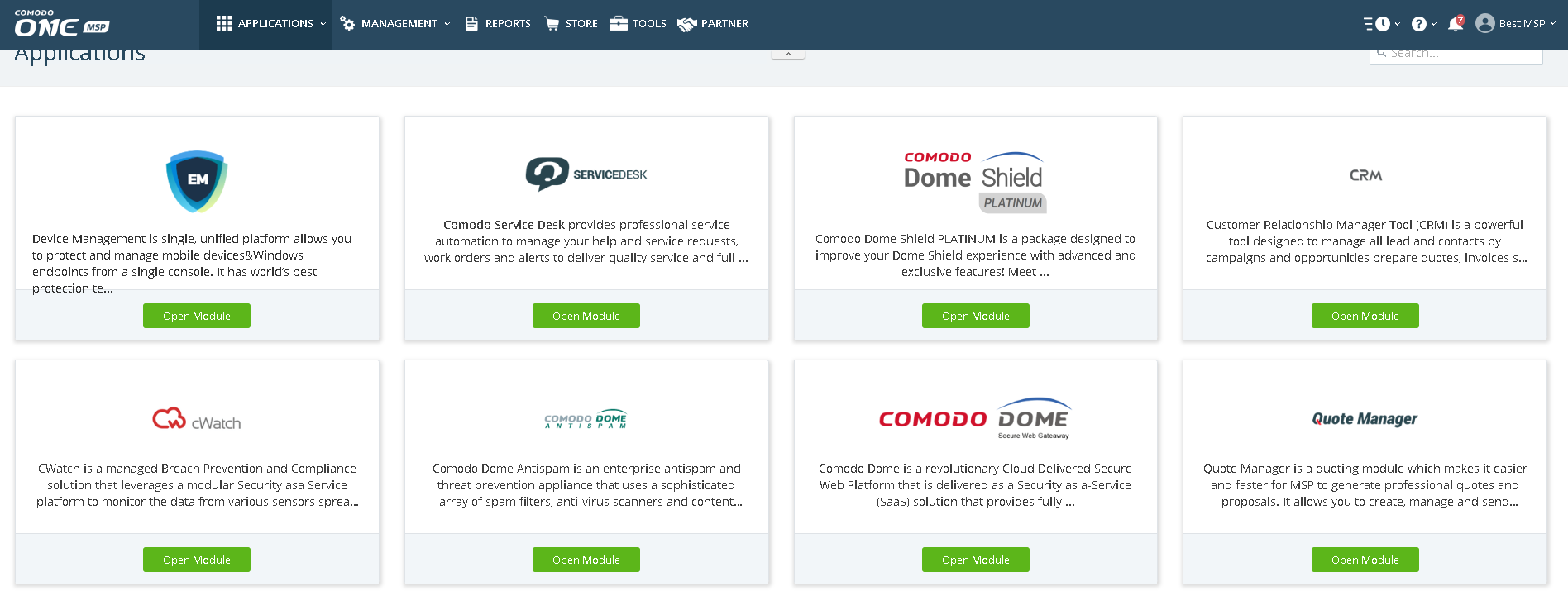The image size is (1568, 605).
Task: Expand the help dropdown arrow
Action: (1433, 24)
